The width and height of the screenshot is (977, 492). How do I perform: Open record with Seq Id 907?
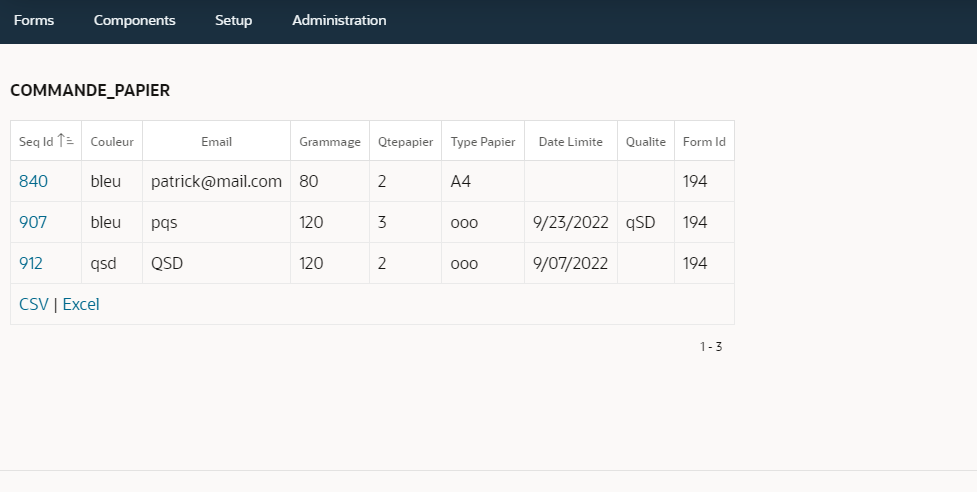tap(32, 222)
